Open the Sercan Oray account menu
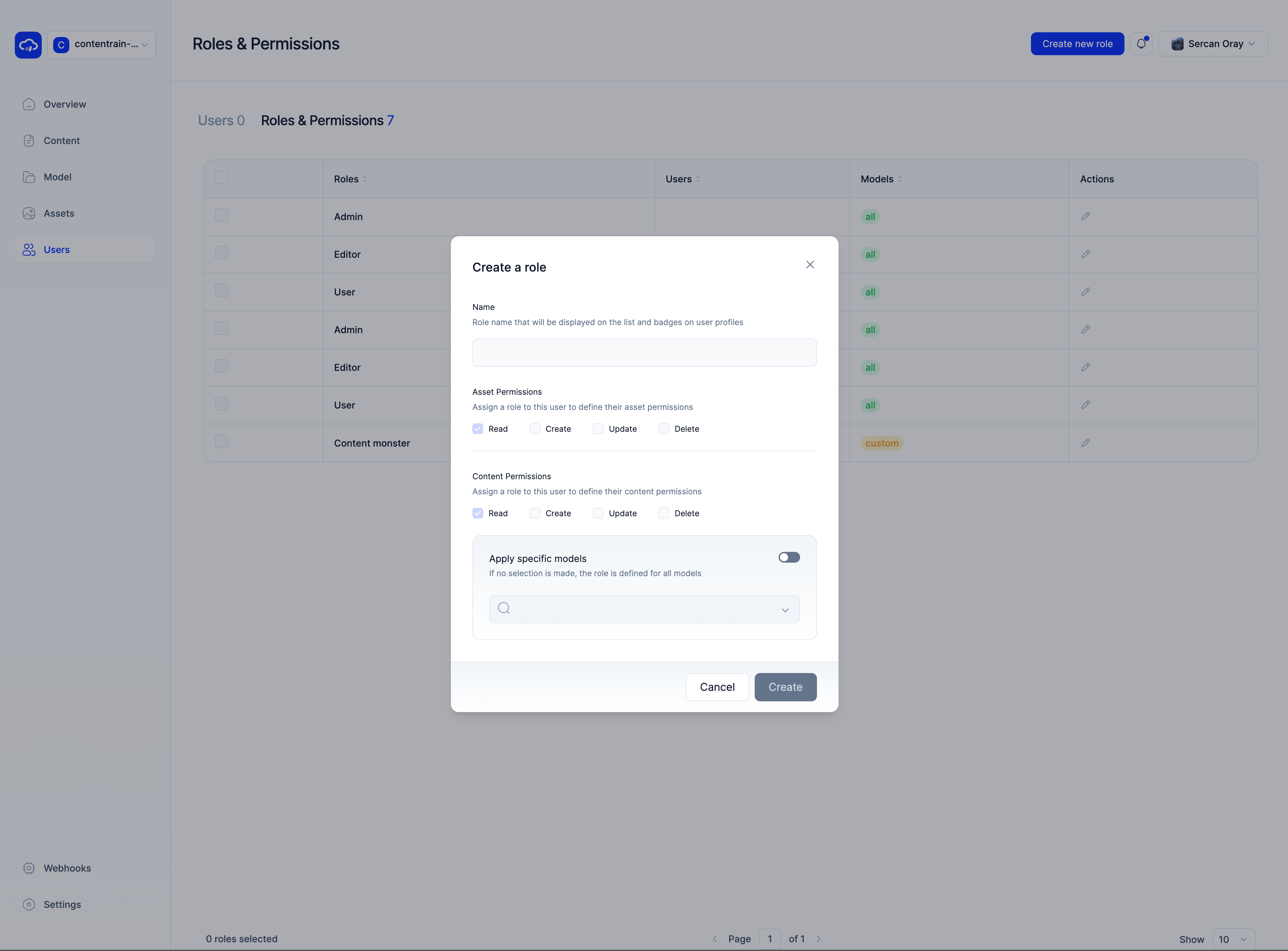Viewport: 1288px width, 951px height. (x=1213, y=44)
